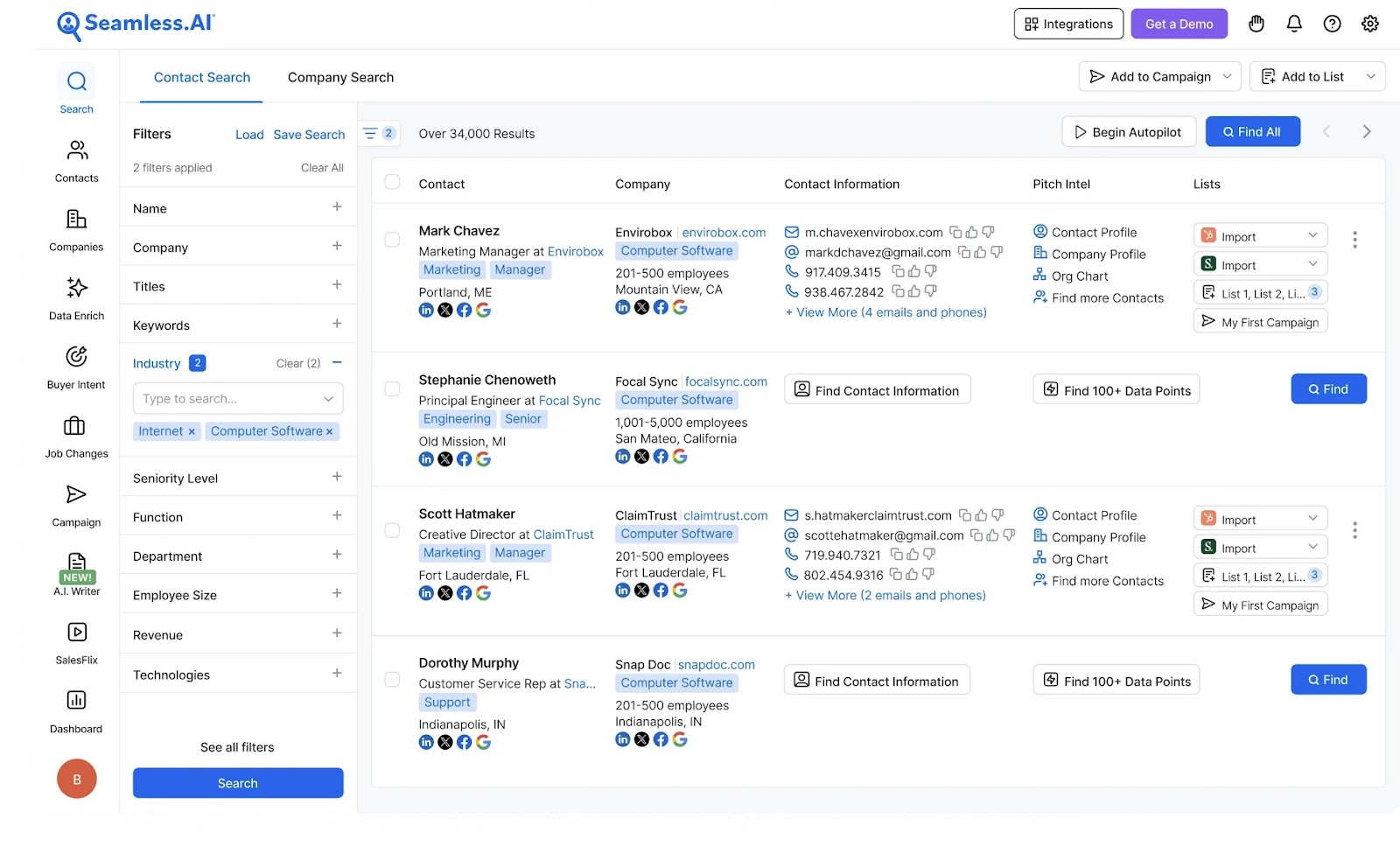
Task: Click the Find All button
Action: coord(1252,131)
